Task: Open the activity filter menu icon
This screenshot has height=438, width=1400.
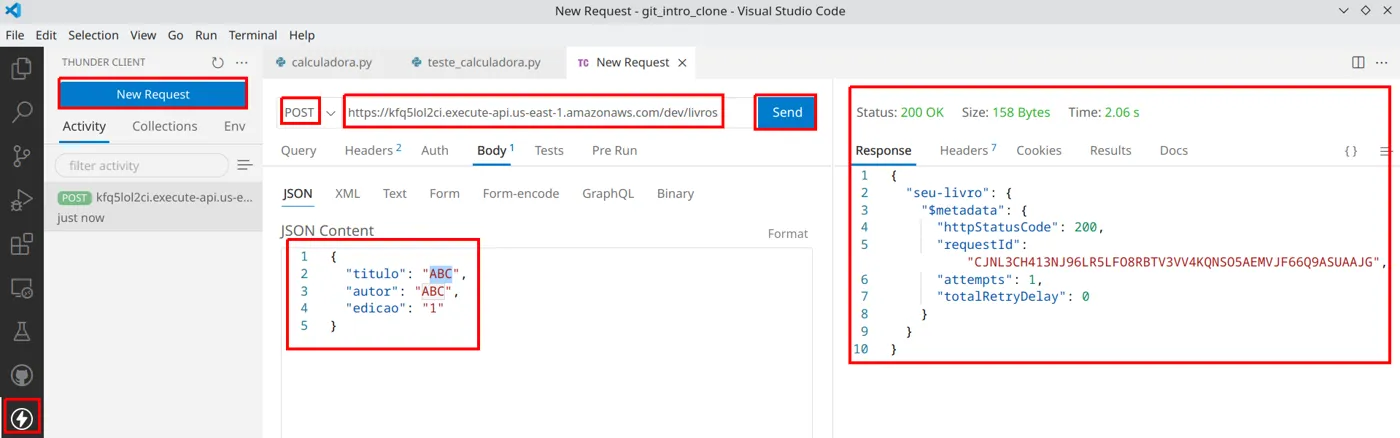Action: pos(245,165)
